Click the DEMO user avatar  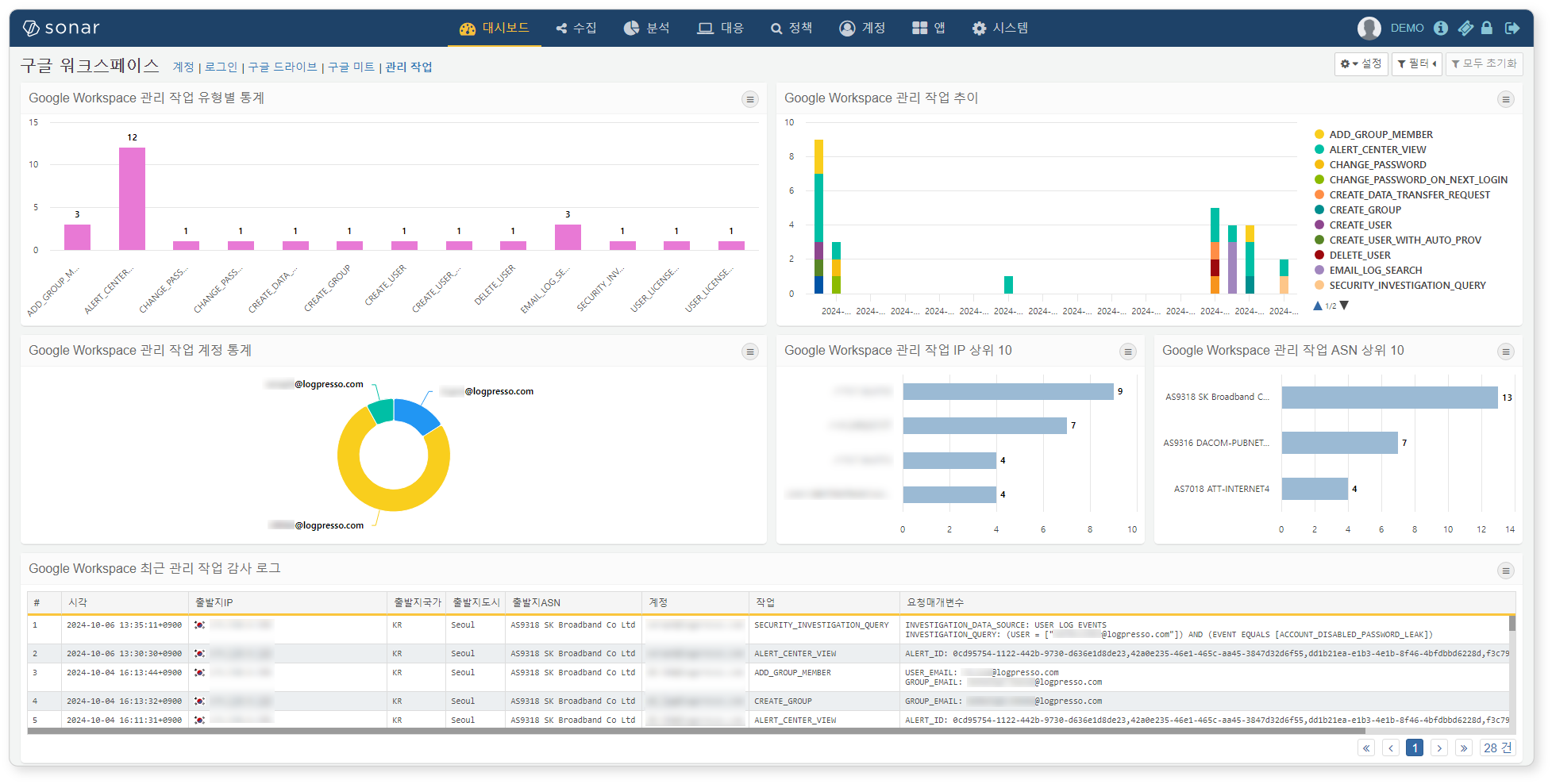(x=1369, y=28)
